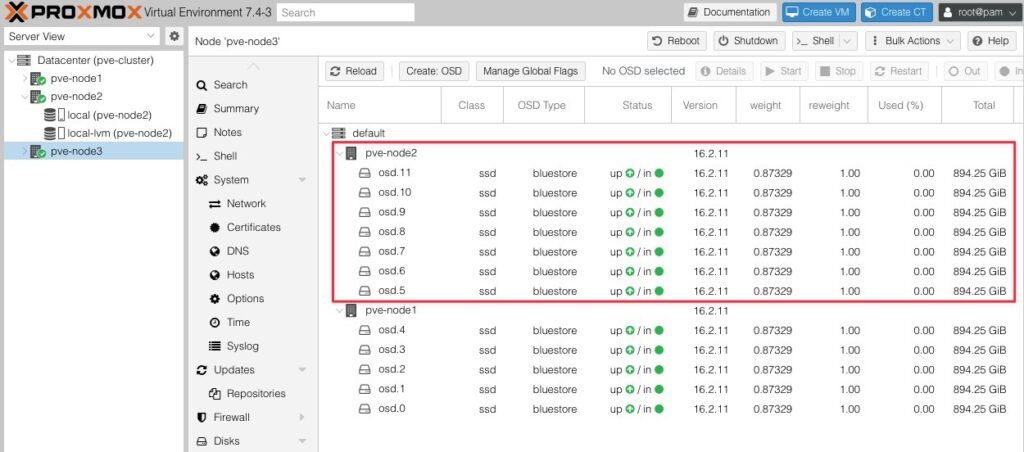This screenshot has width=1024, height=452.
Task: Click the osd.4 disk icon
Action: tap(364, 330)
